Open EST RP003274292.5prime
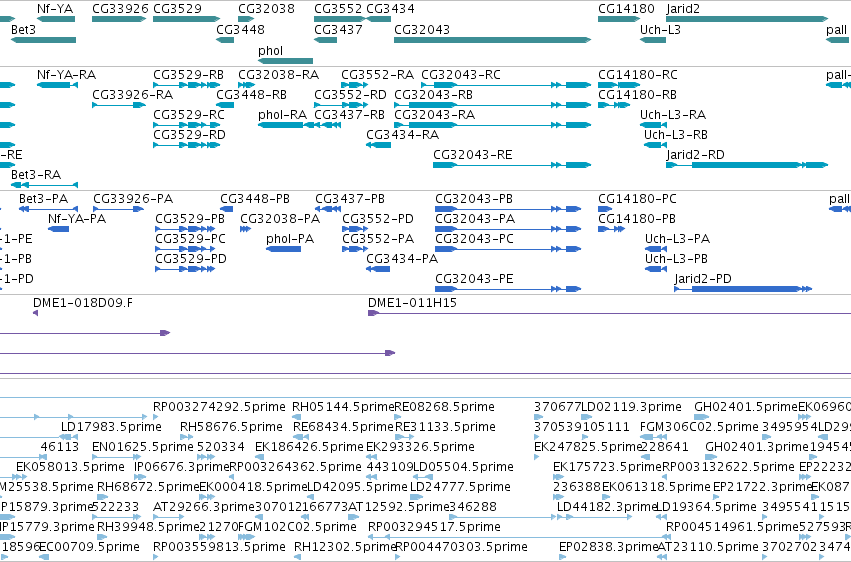The height and width of the screenshot is (562, 851). coord(219,407)
